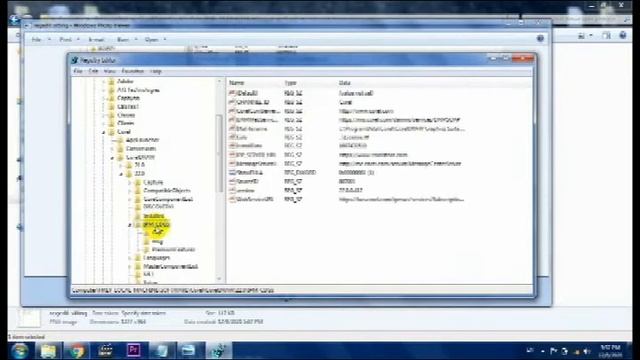Viewport: 640px width, 360px height.
Task: Open Google Chrome from the taskbar
Action: tap(76, 351)
